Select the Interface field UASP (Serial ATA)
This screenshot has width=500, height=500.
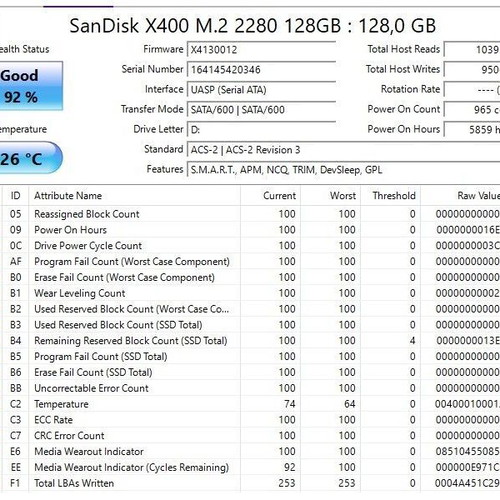point(261,90)
